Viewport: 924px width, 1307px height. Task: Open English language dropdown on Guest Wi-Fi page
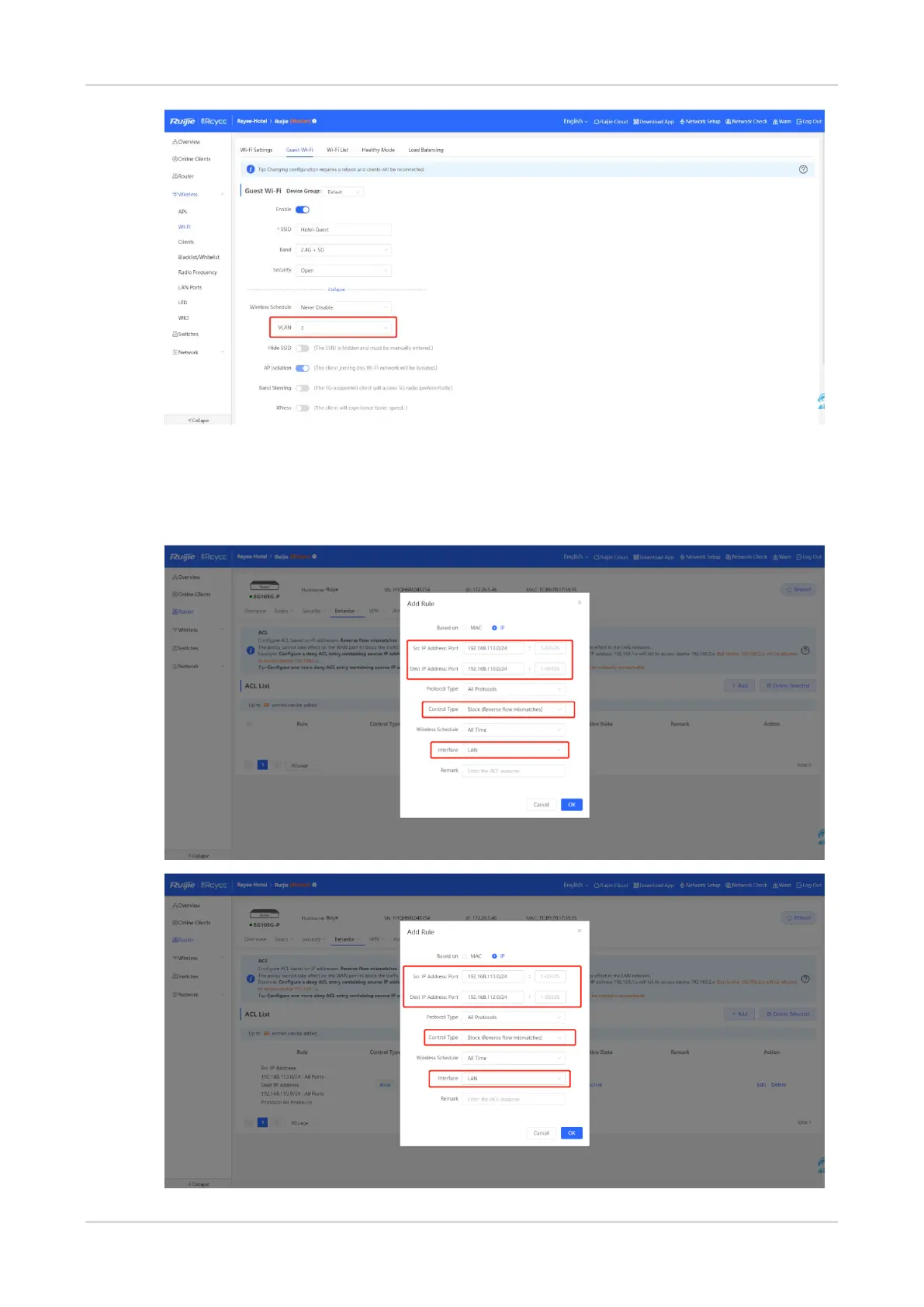click(575, 122)
